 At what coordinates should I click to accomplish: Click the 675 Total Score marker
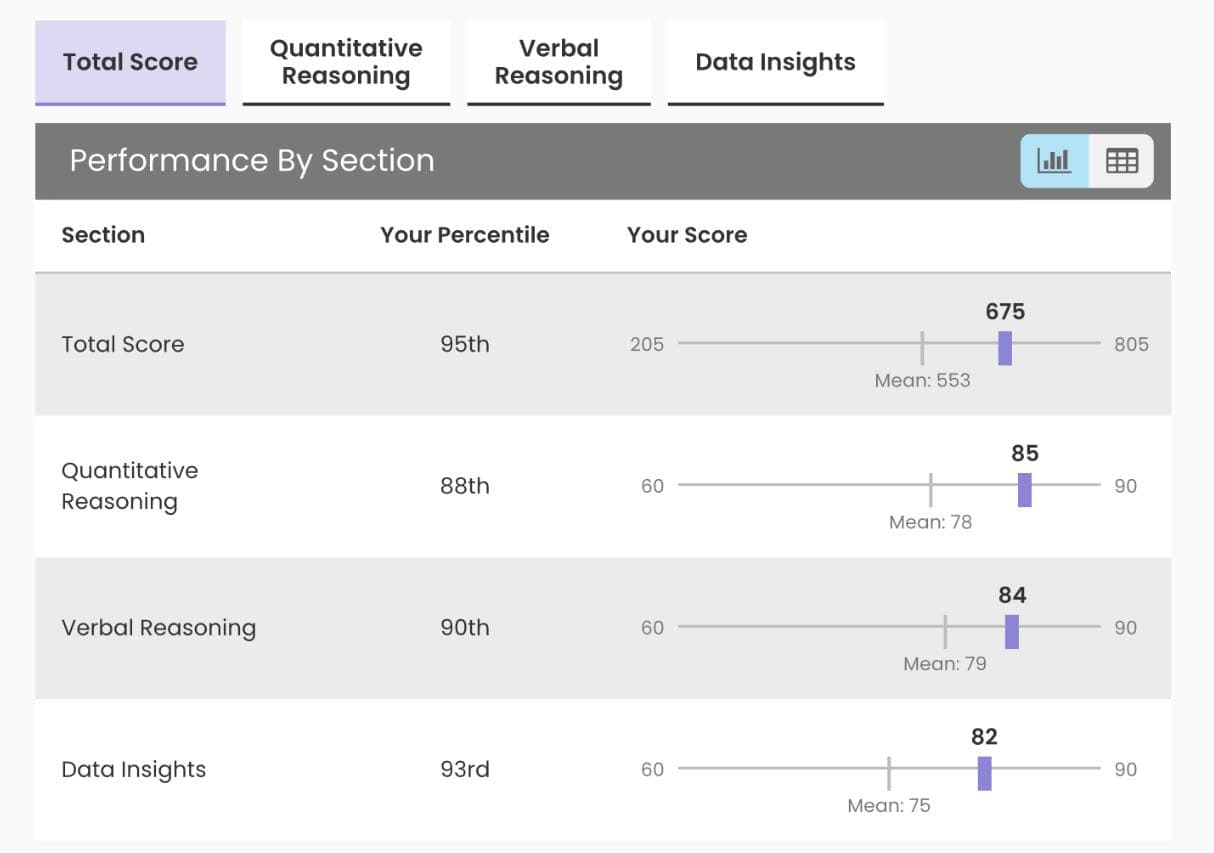point(1005,348)
